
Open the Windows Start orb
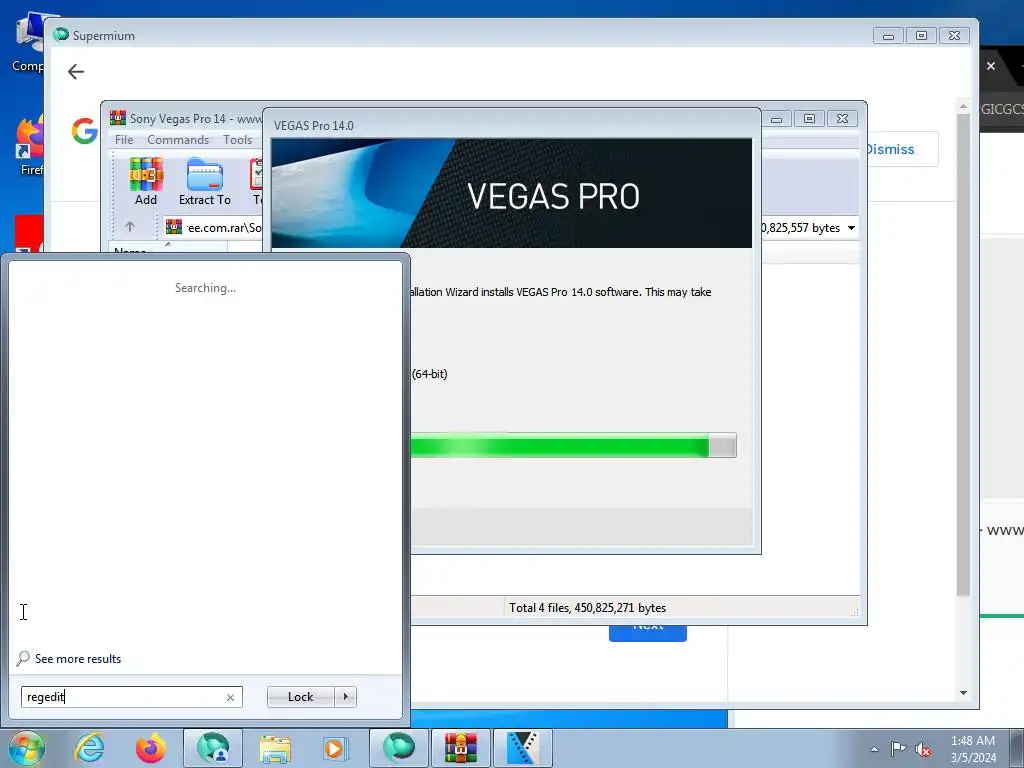pos(27,748)
